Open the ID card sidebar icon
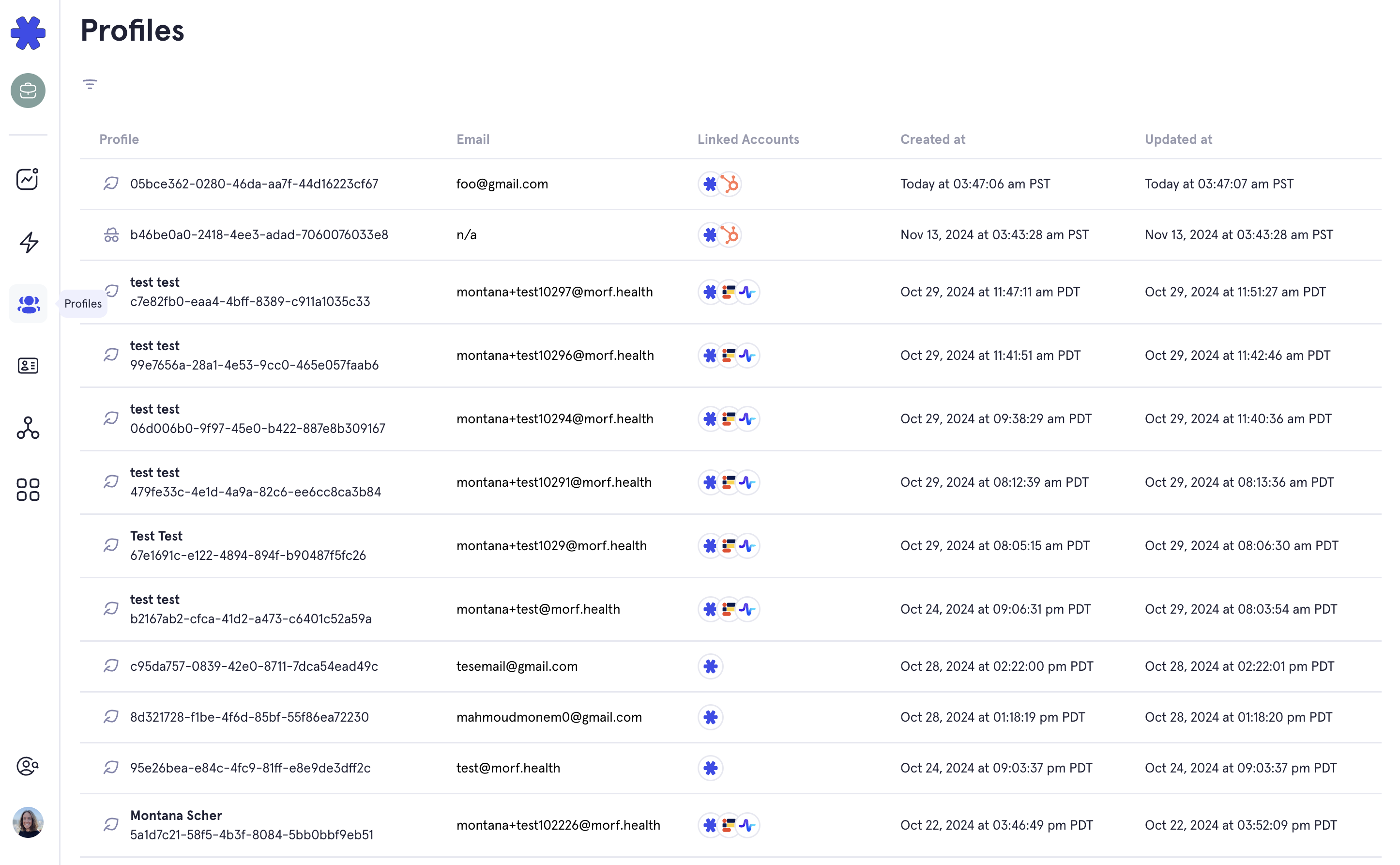 [x=28, y=366]
